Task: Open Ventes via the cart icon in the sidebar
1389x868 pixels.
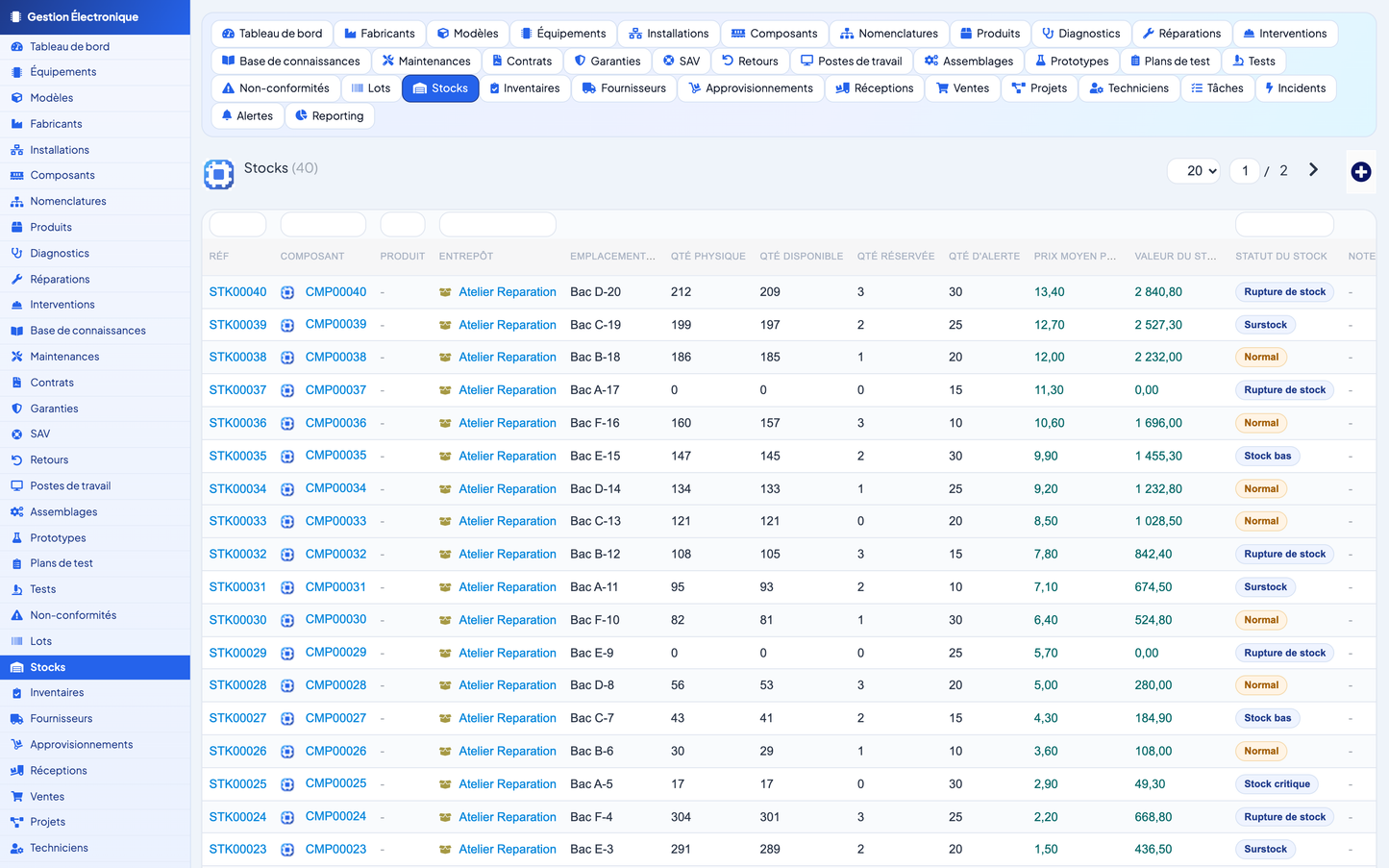Action: (x=16, y=796)
